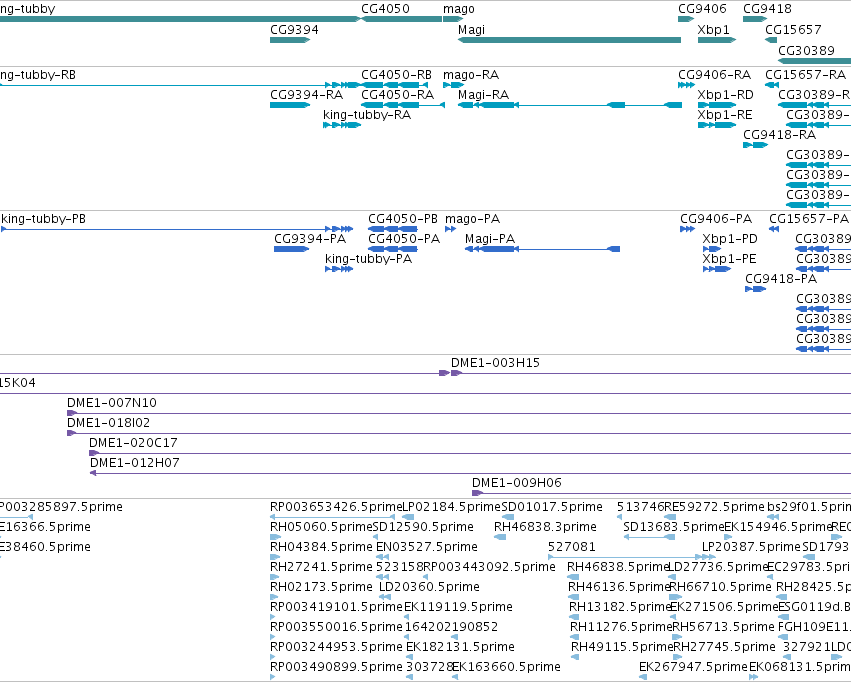Select the DME1-003H15 BAC label
Image resolution: width=851 pixels, height=682 pixels.
496,363
